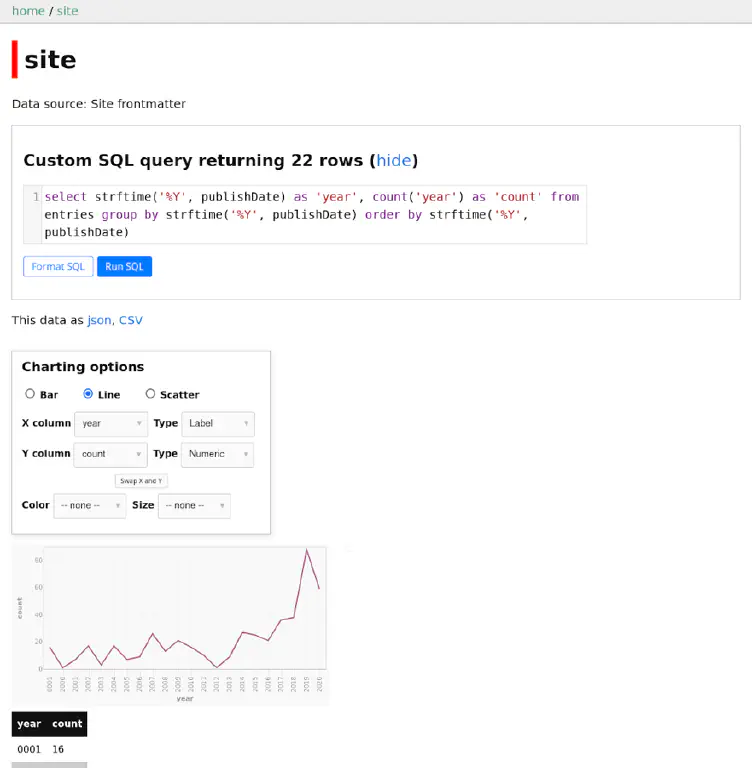The width and height of the screenshot is (752, 768).
Task: Select the Line chart radio option
Action: tap(88, 394)
